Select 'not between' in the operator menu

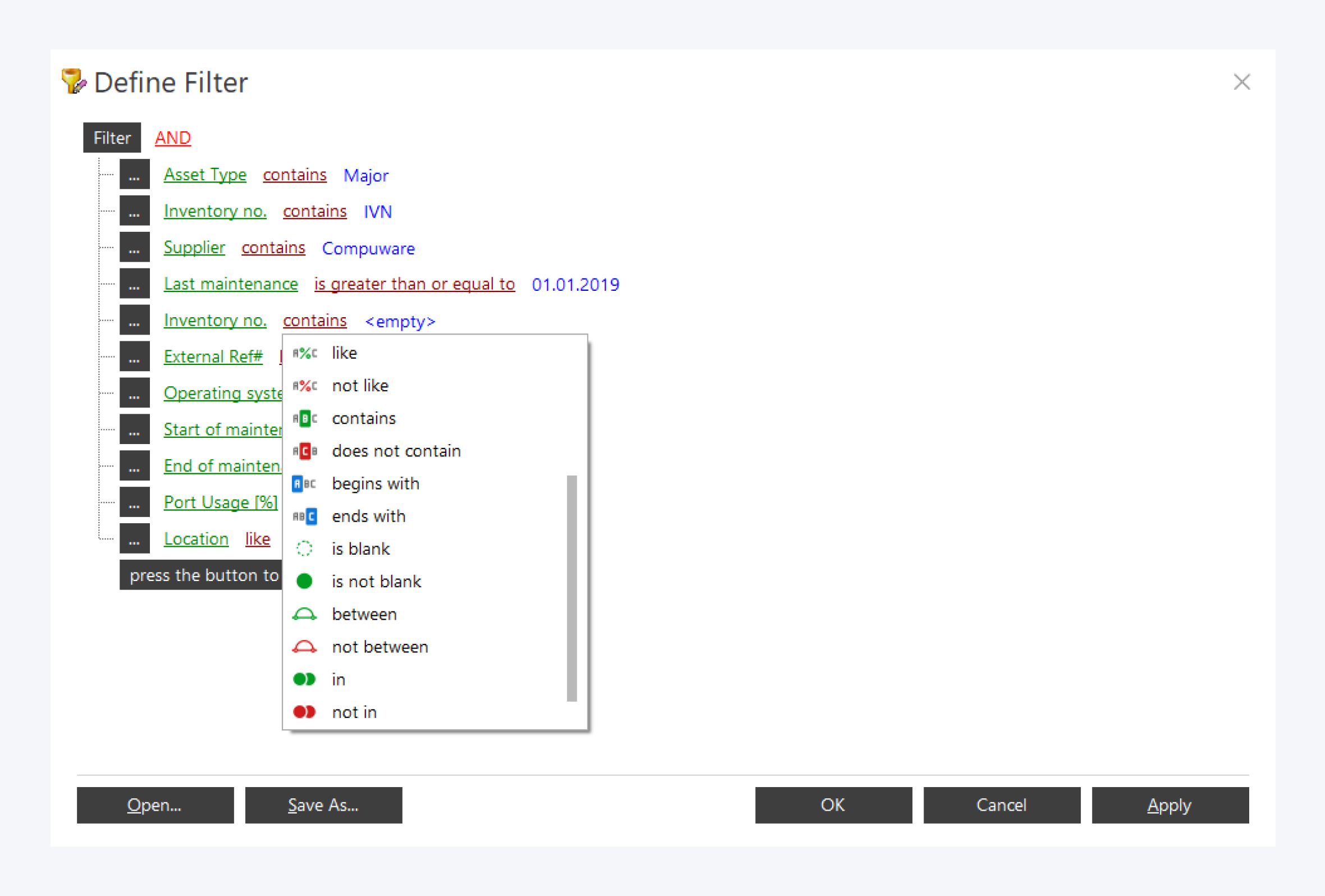pos(380,647)
